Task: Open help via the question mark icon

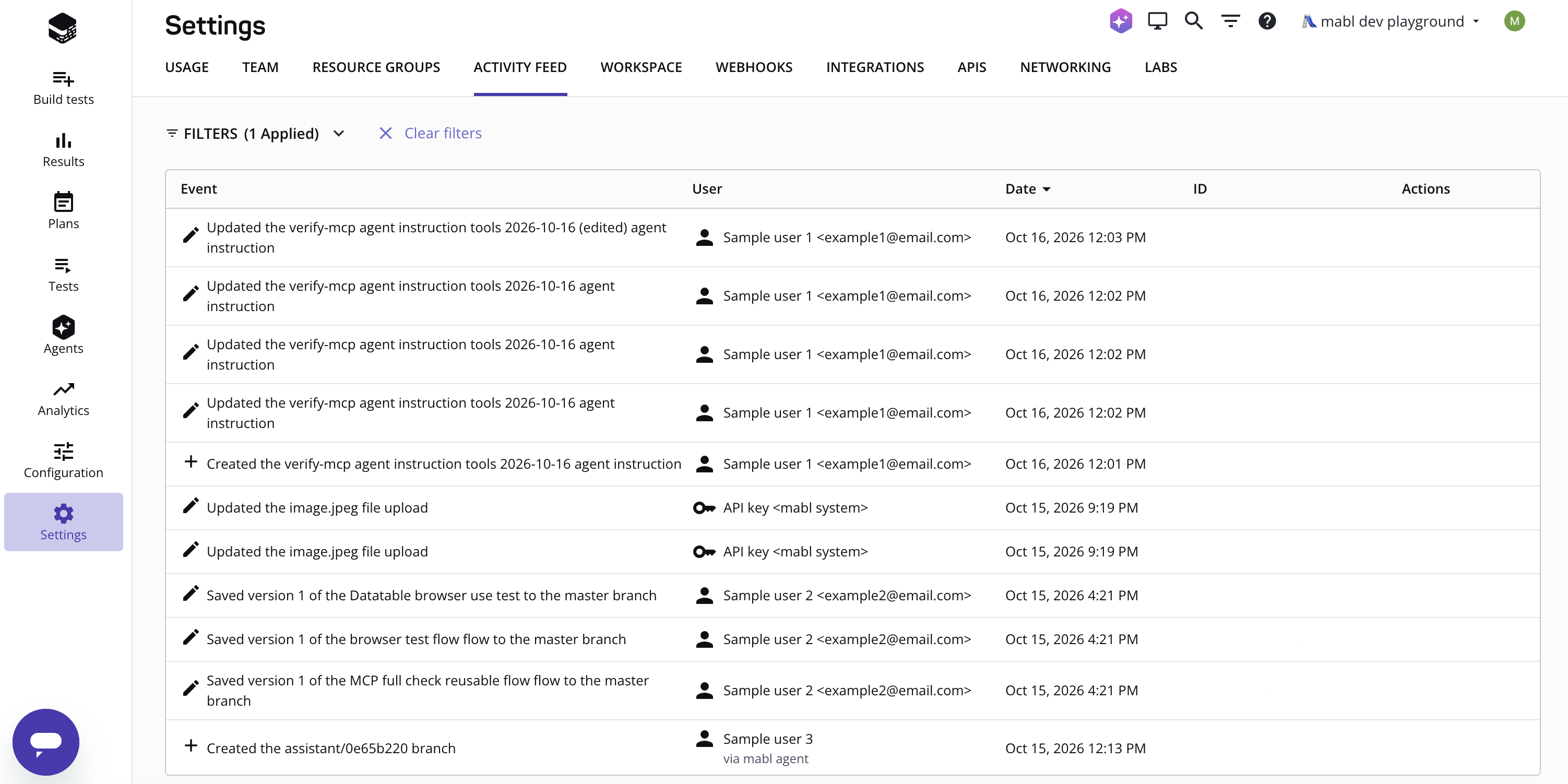Action: pos(1267,21)
